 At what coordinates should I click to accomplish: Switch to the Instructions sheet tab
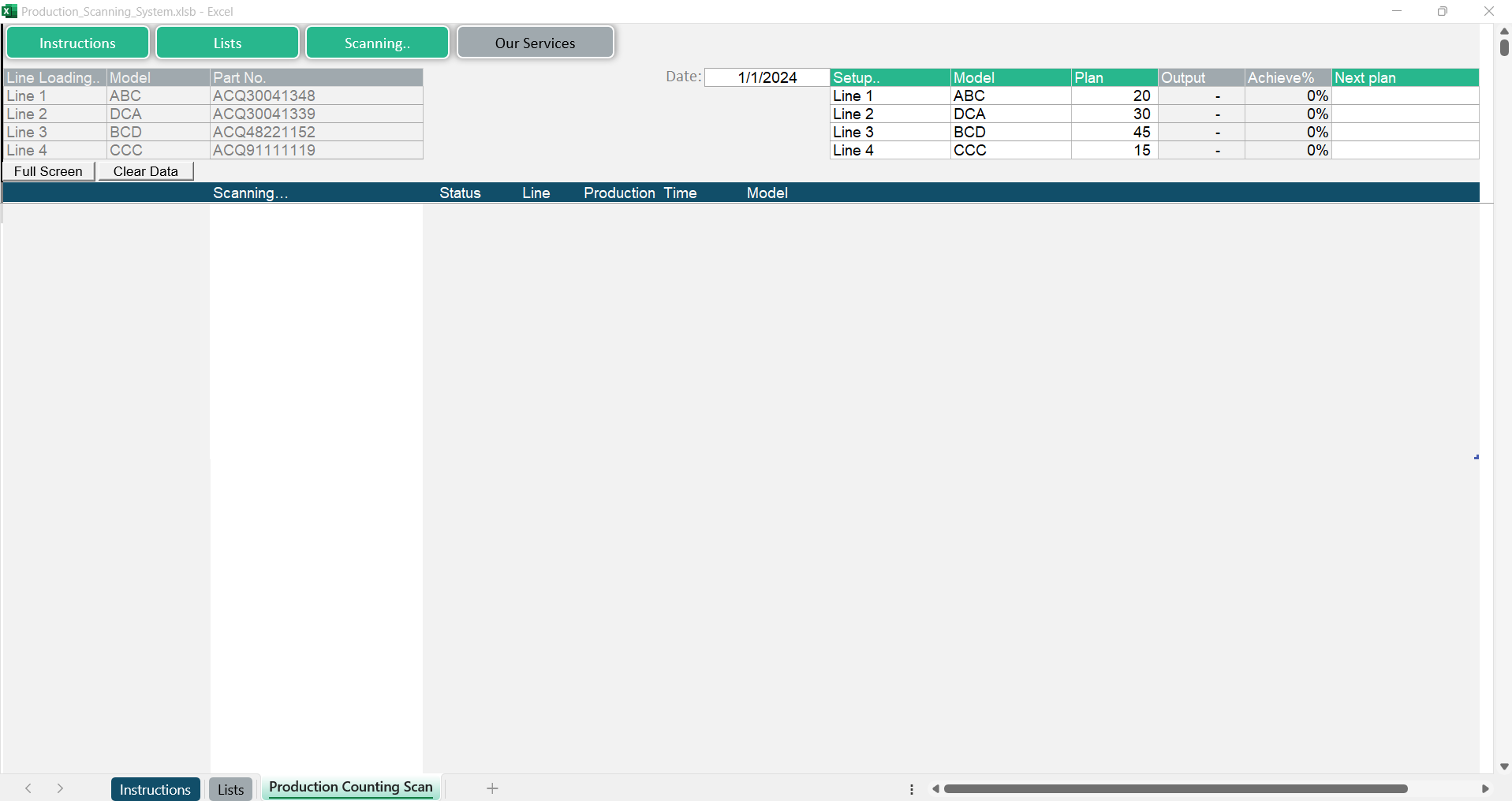click(x=155, y=789)
